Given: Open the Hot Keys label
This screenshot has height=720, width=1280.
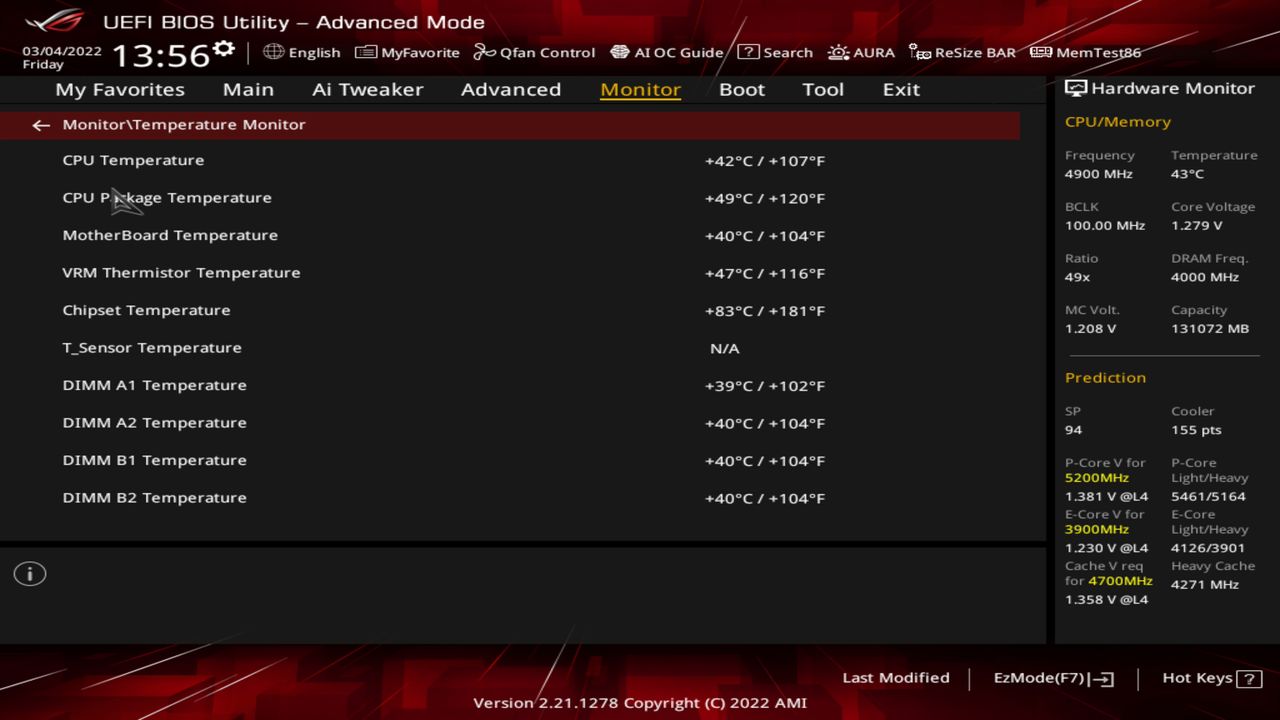Looking at the screenshot, I should tap(1197, 678).
